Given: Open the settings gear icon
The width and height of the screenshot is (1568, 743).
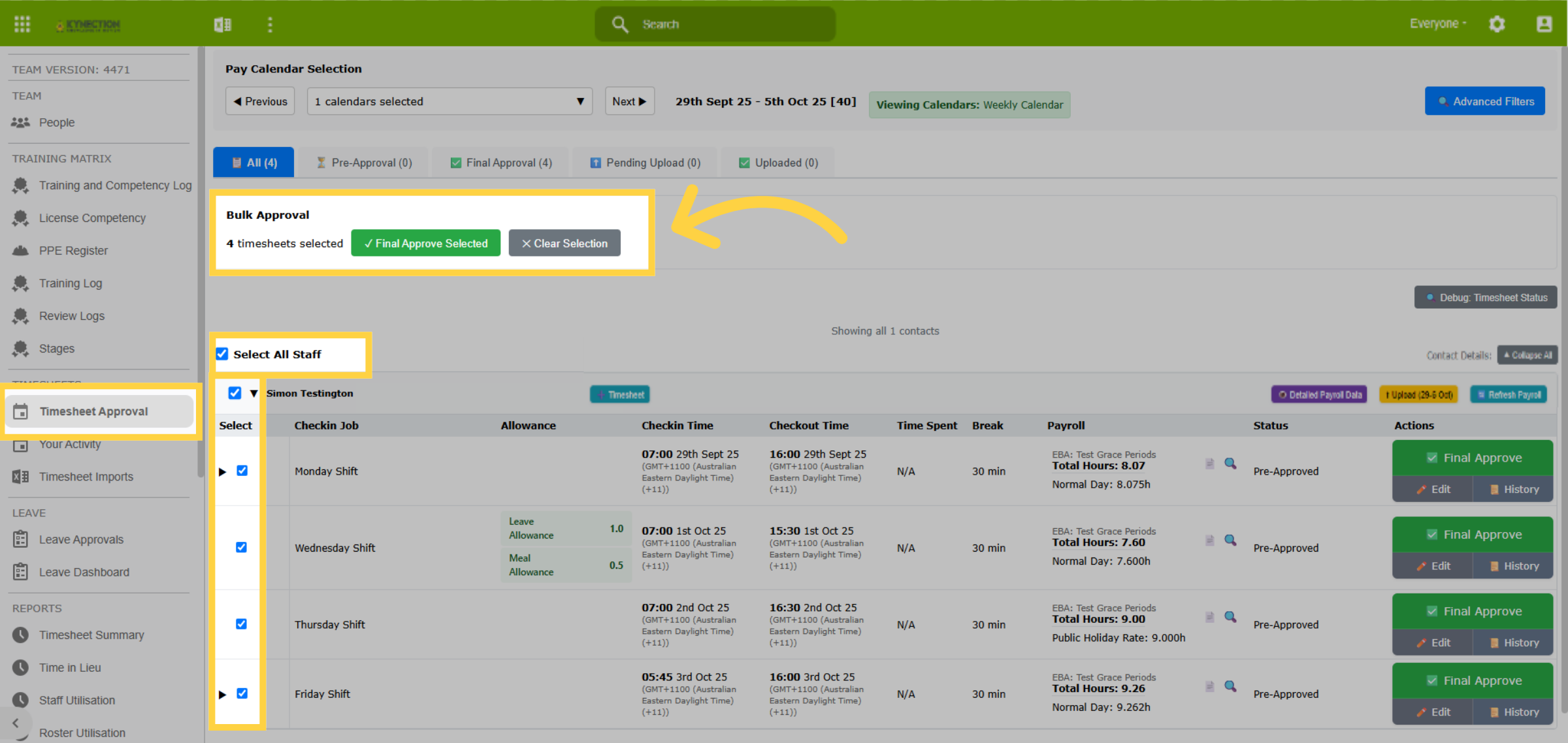Looking at the screenshot, I should pyautogui.click(x=1497, y=24).
